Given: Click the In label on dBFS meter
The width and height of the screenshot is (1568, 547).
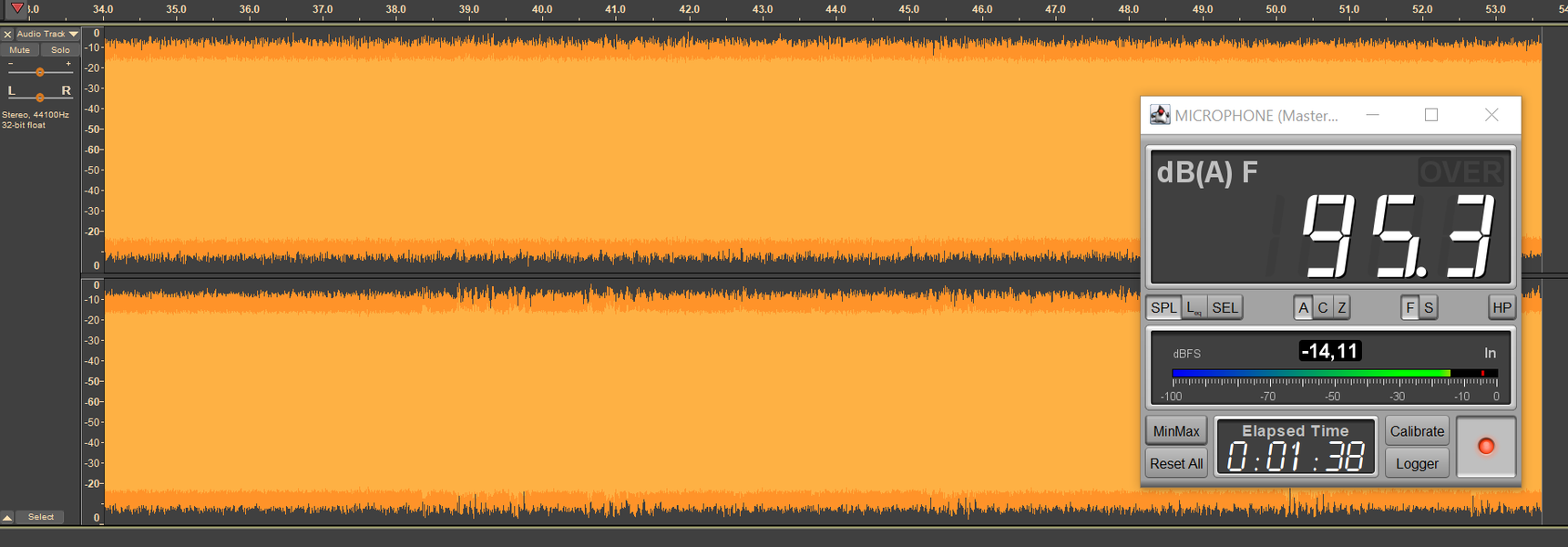Looking at the screenshot, I should pyautogui.click(x=1490, y=353).
